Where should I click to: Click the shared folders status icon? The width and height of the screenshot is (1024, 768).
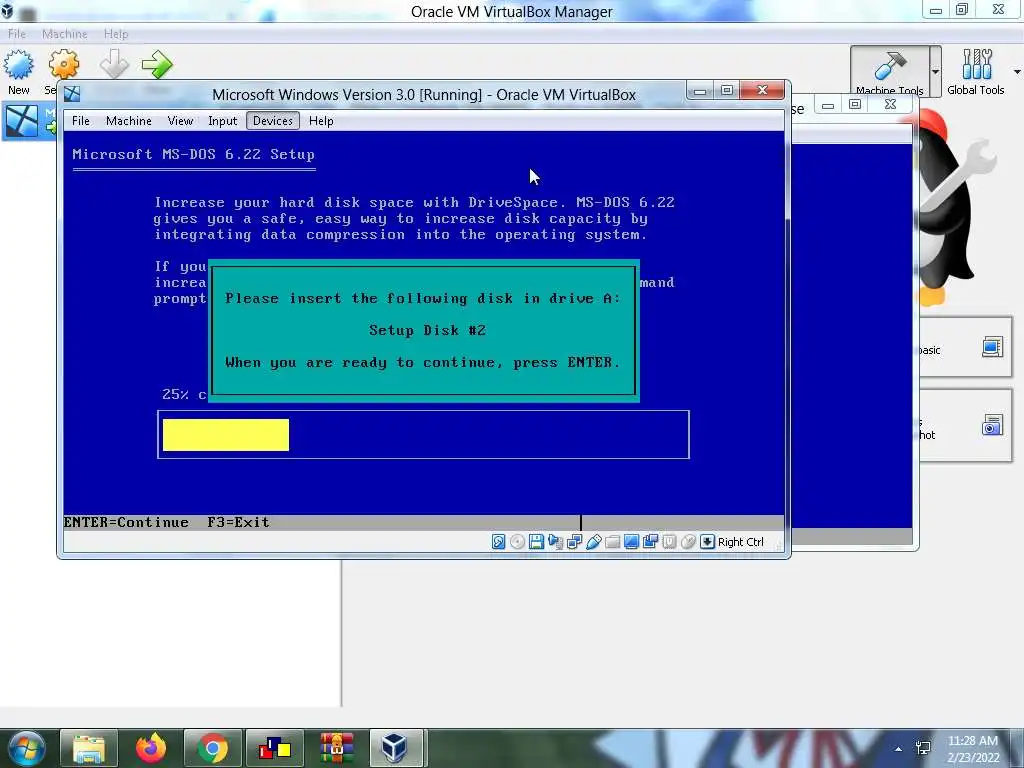[613, 541]
